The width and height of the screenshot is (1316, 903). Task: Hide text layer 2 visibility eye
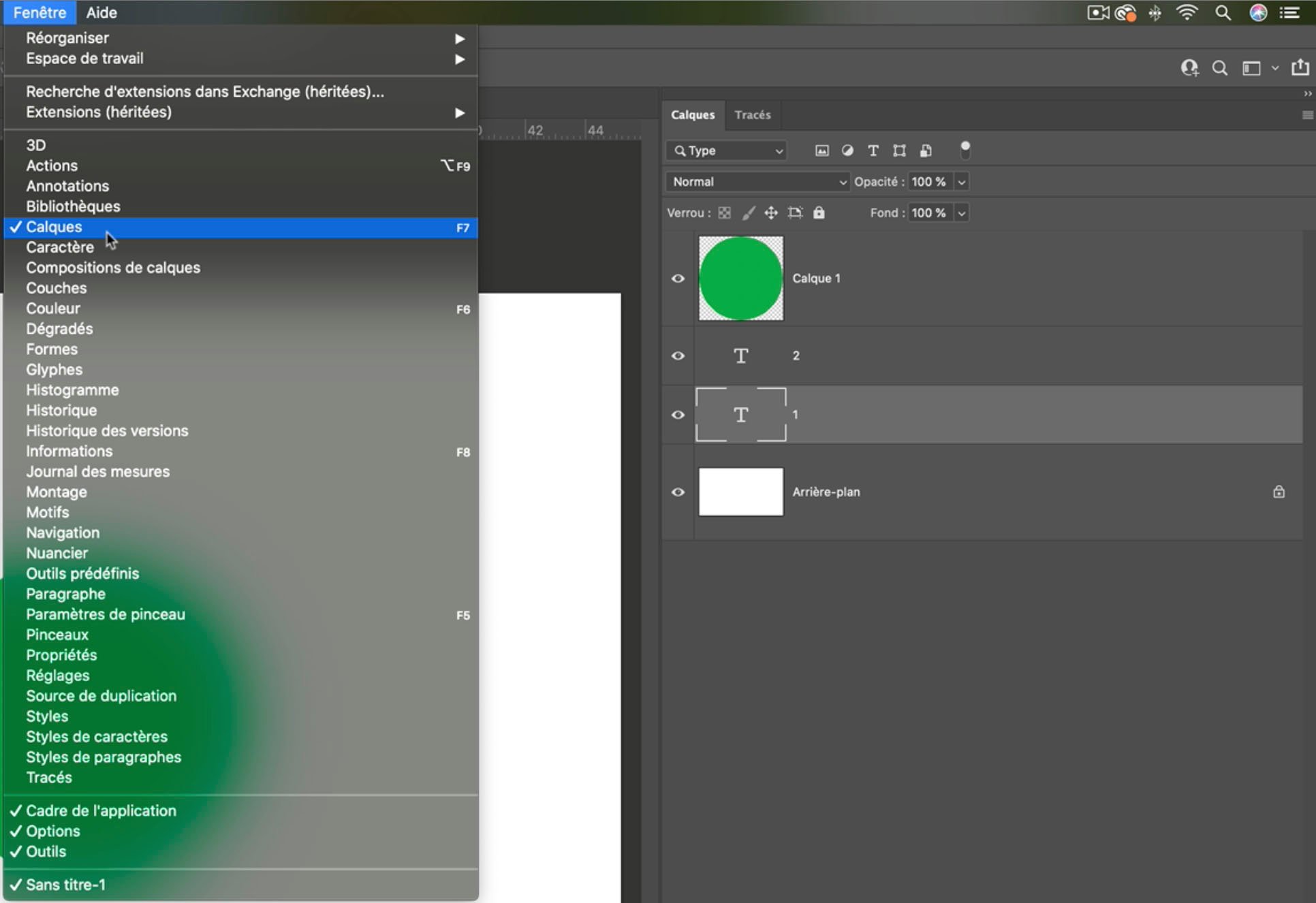click(x=678, y=356)
